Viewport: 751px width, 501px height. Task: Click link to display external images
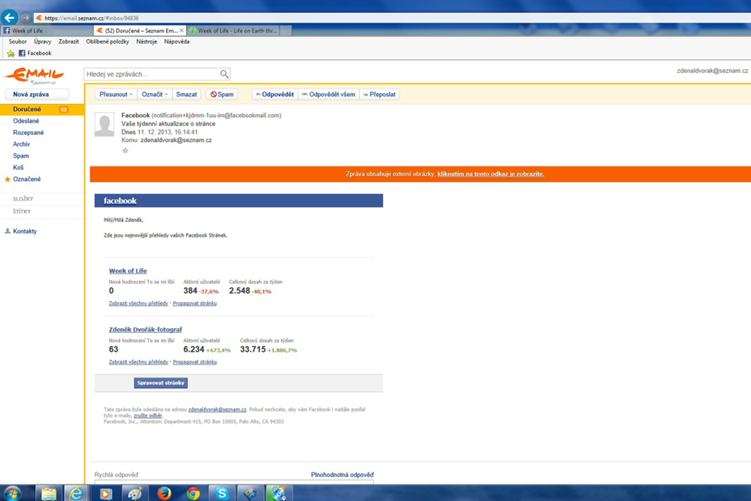coord(490,174)
